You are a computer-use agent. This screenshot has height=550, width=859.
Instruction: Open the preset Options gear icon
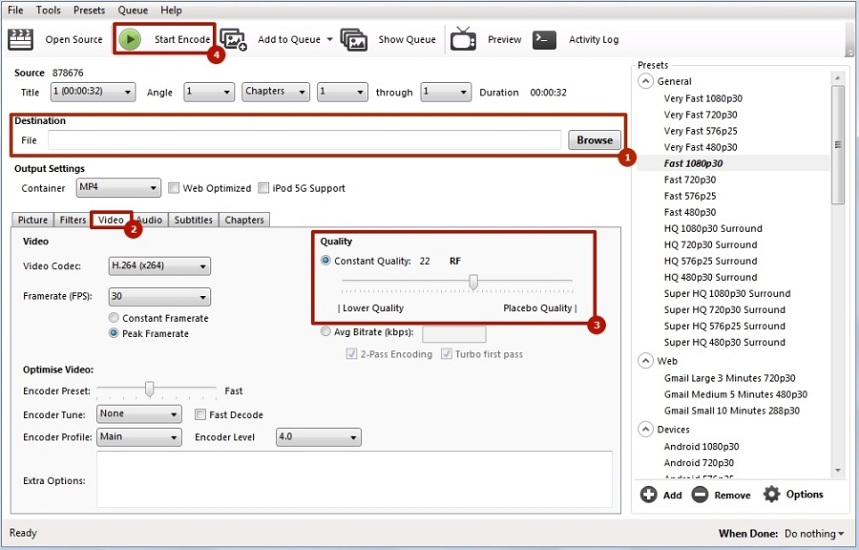pos(771,494)
